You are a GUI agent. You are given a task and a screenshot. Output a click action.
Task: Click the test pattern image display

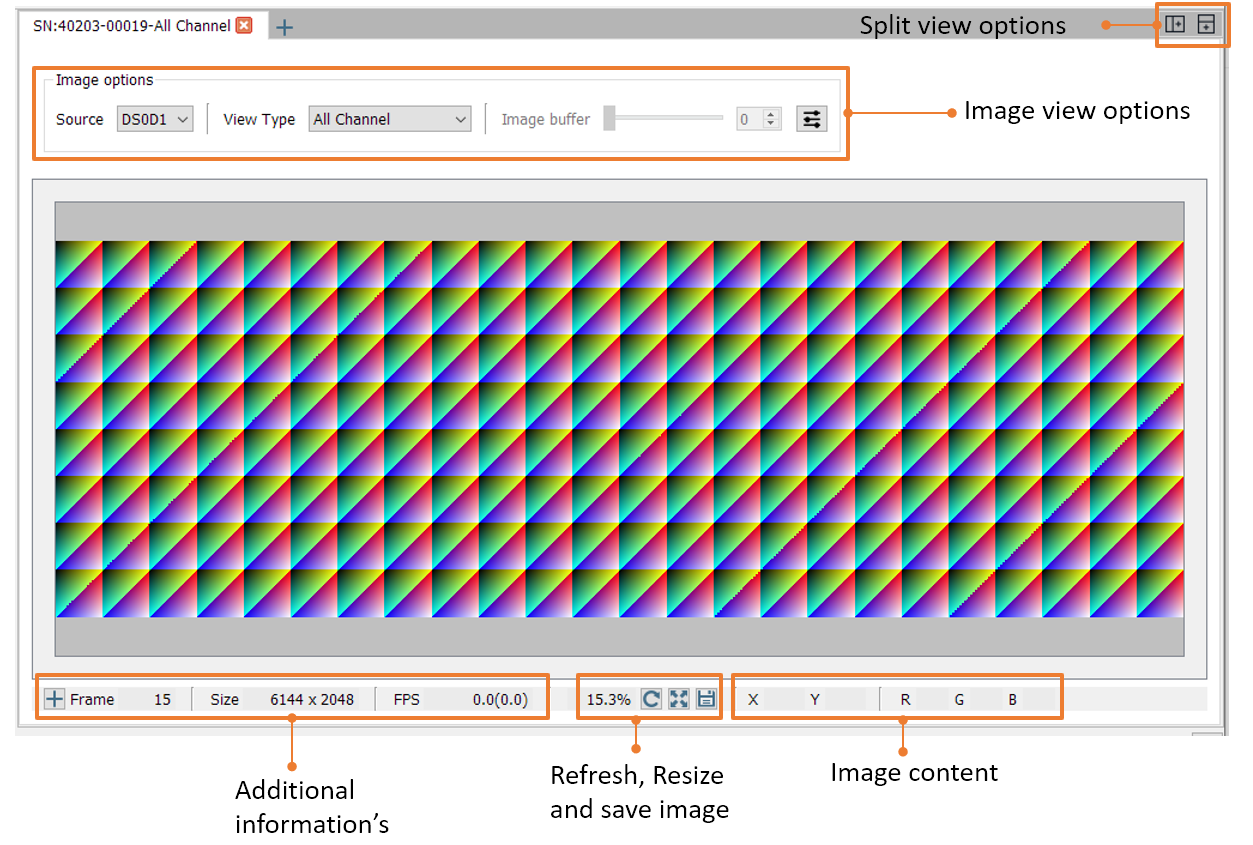pos(619,429)
